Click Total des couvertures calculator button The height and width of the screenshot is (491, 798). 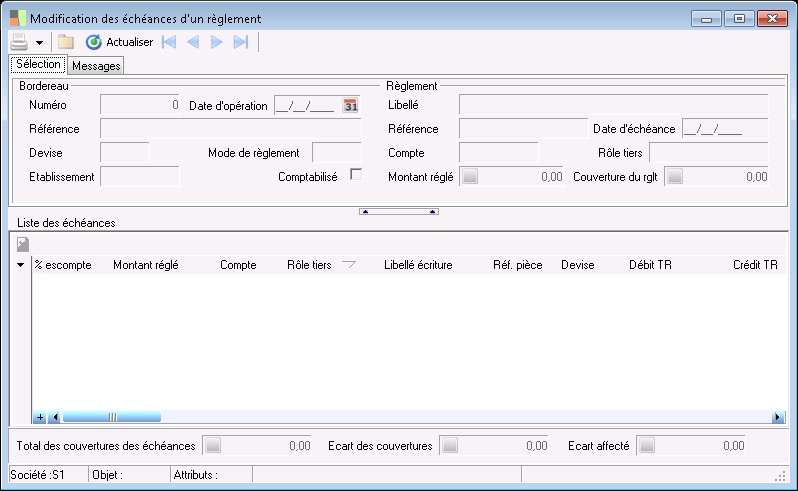(x=213, y=445)
